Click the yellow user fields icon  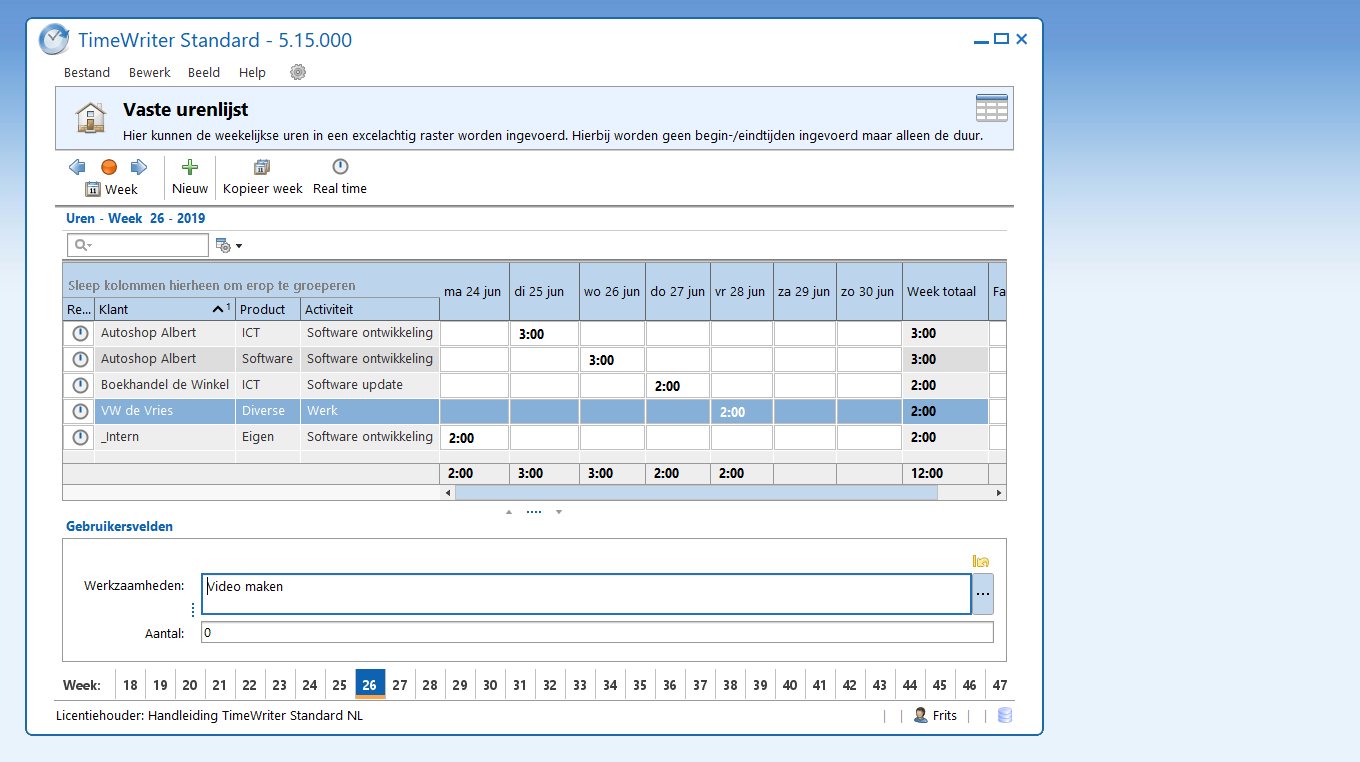click(981, 562)
